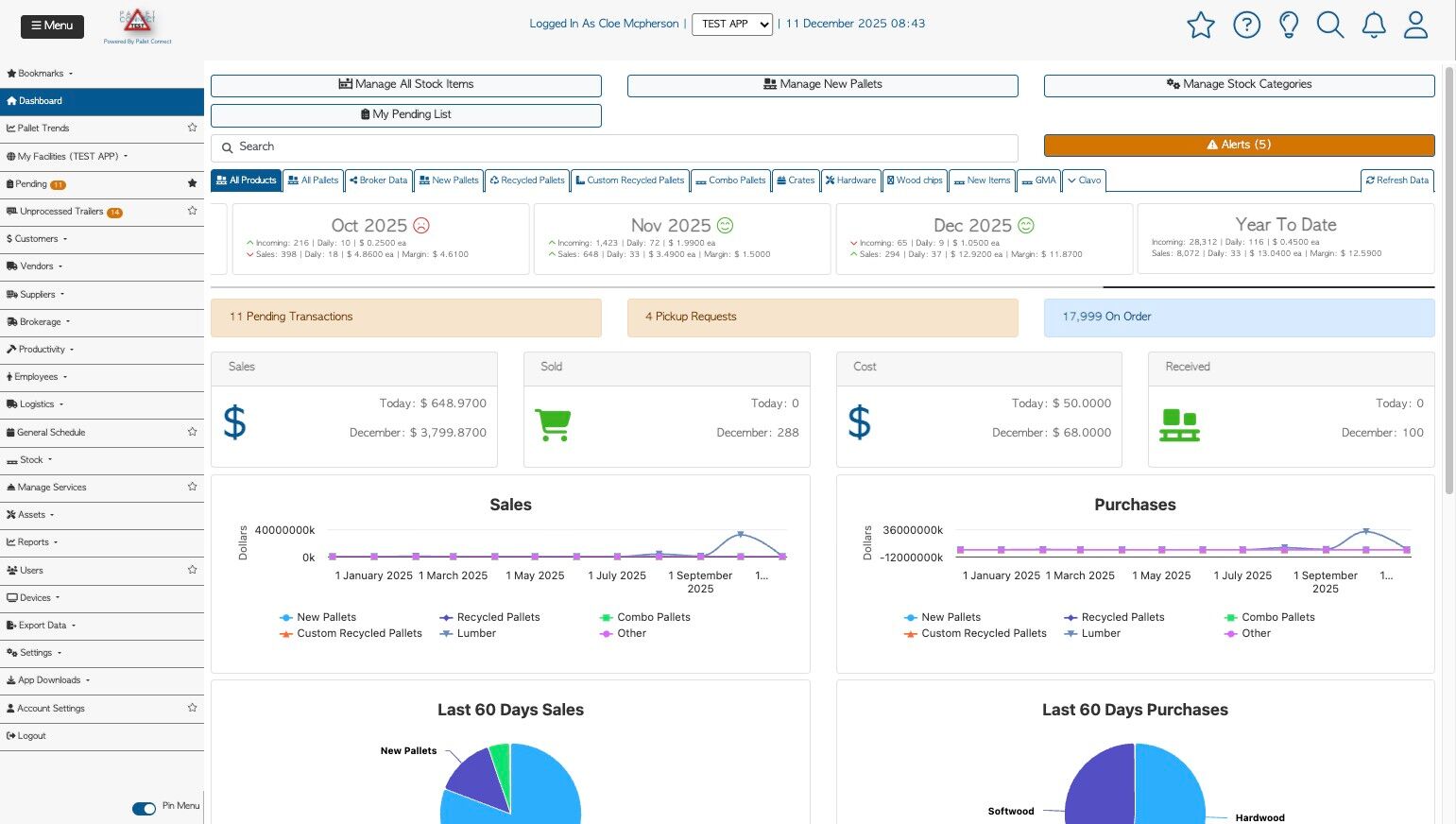Click the page vertical scrollbar
The width and height of the screenshot is (1456, 824).
[1449, 281]
